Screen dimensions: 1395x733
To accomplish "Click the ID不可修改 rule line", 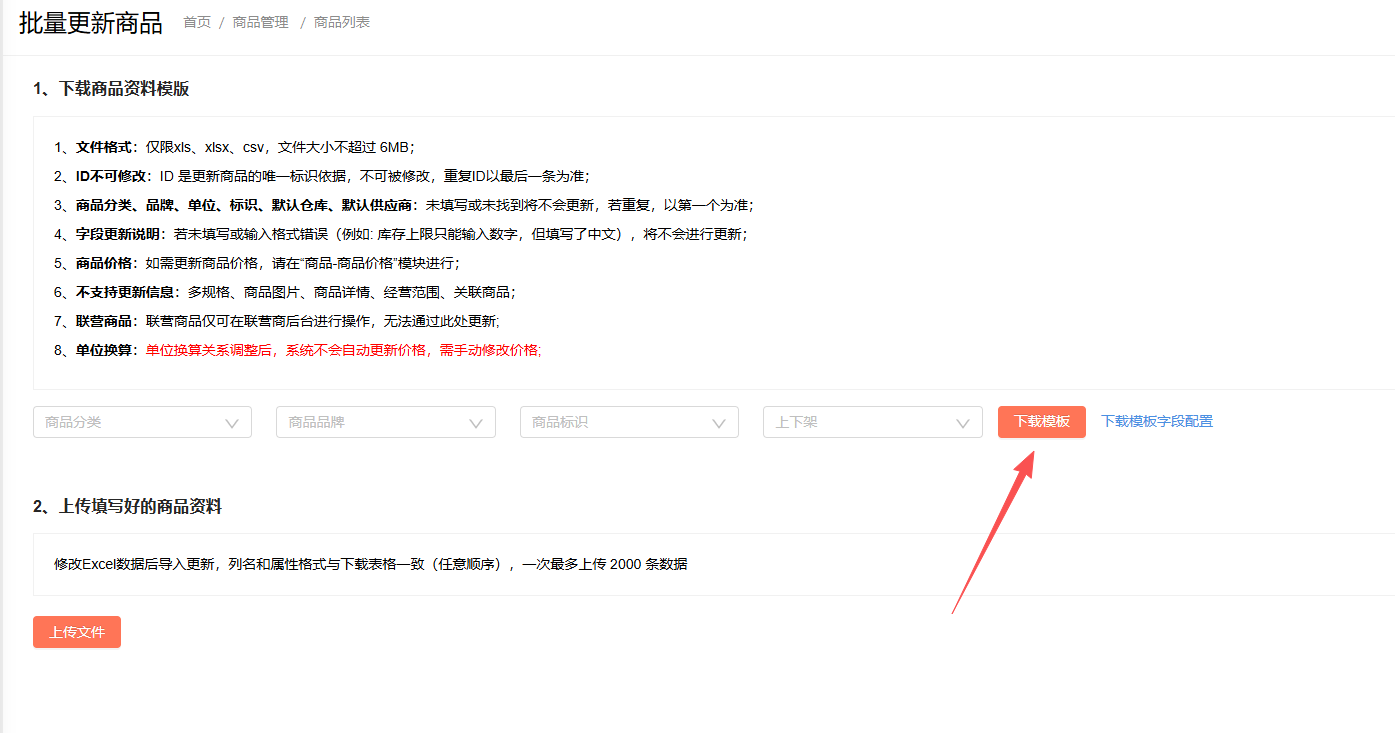I will coord(322,176).
